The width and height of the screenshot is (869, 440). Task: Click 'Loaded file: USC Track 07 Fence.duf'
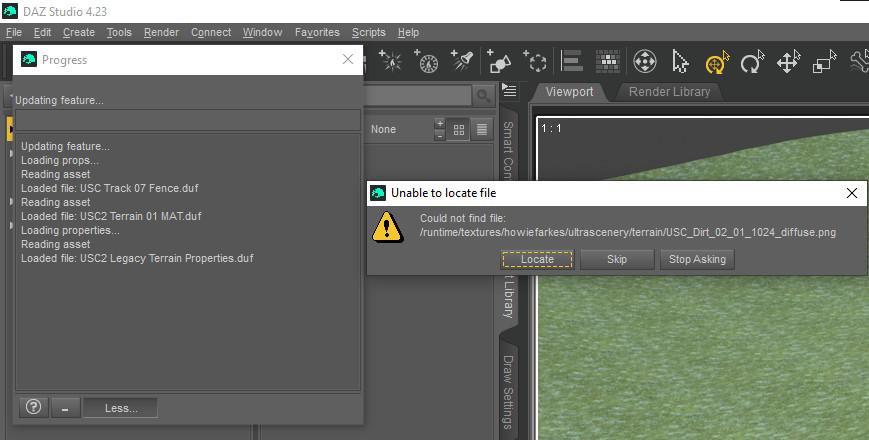110,188
